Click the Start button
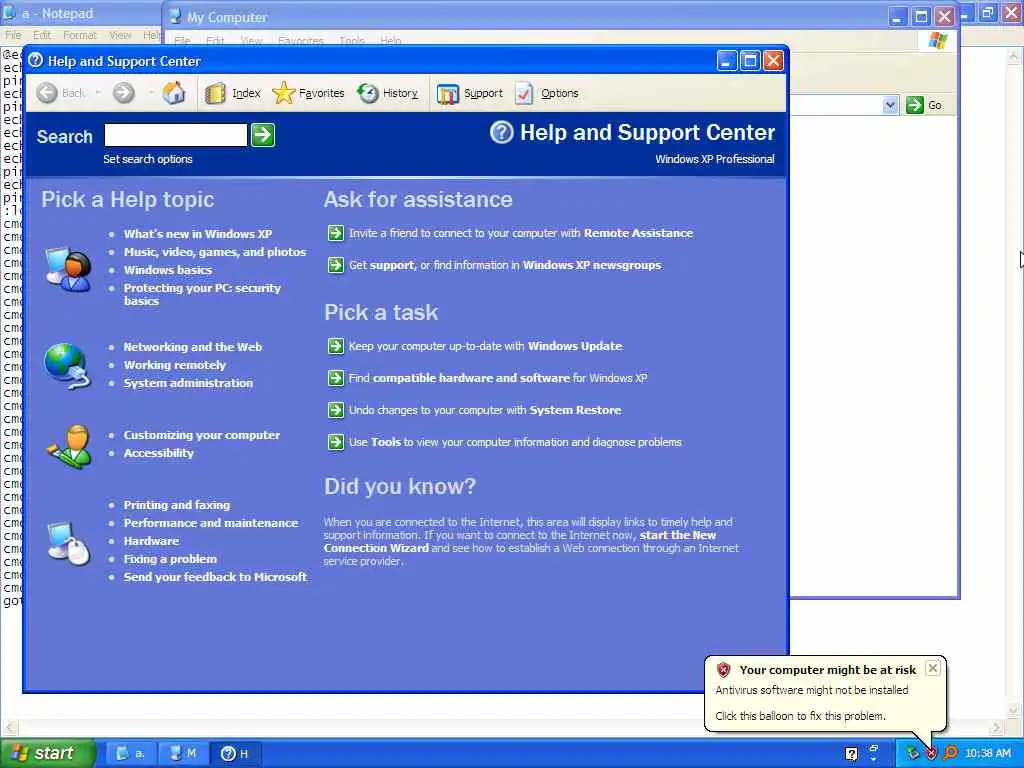Image resolution: width=1024 pixels, height=768 pixels. pos(48,754)
